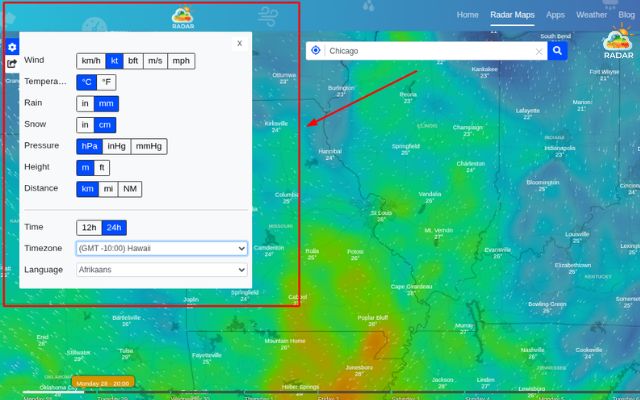
Task: Open the Timezone dropdown
Action: 162,248
